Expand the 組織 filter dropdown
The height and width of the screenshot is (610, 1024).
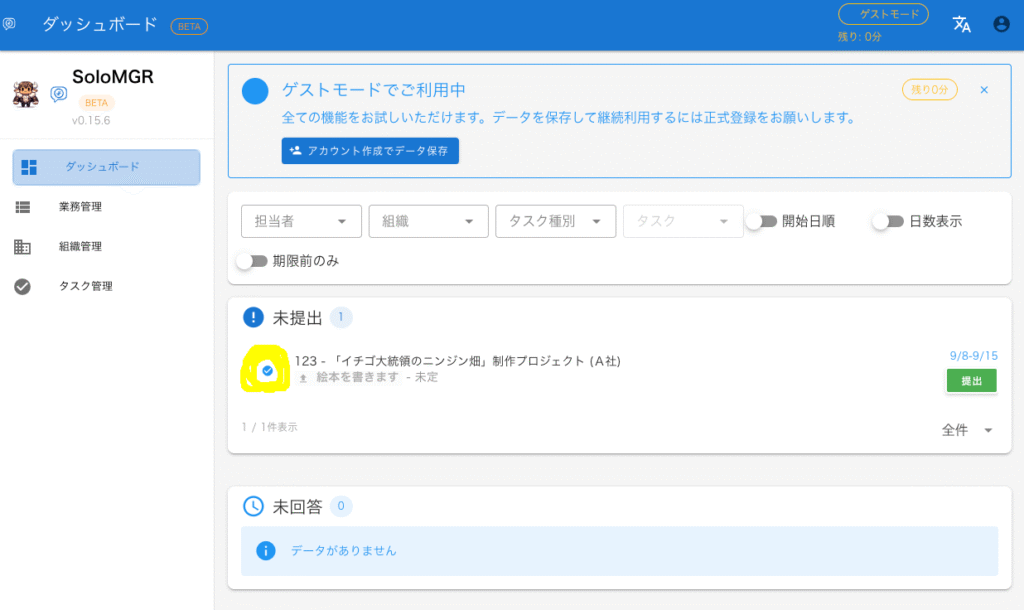[428, 221]
